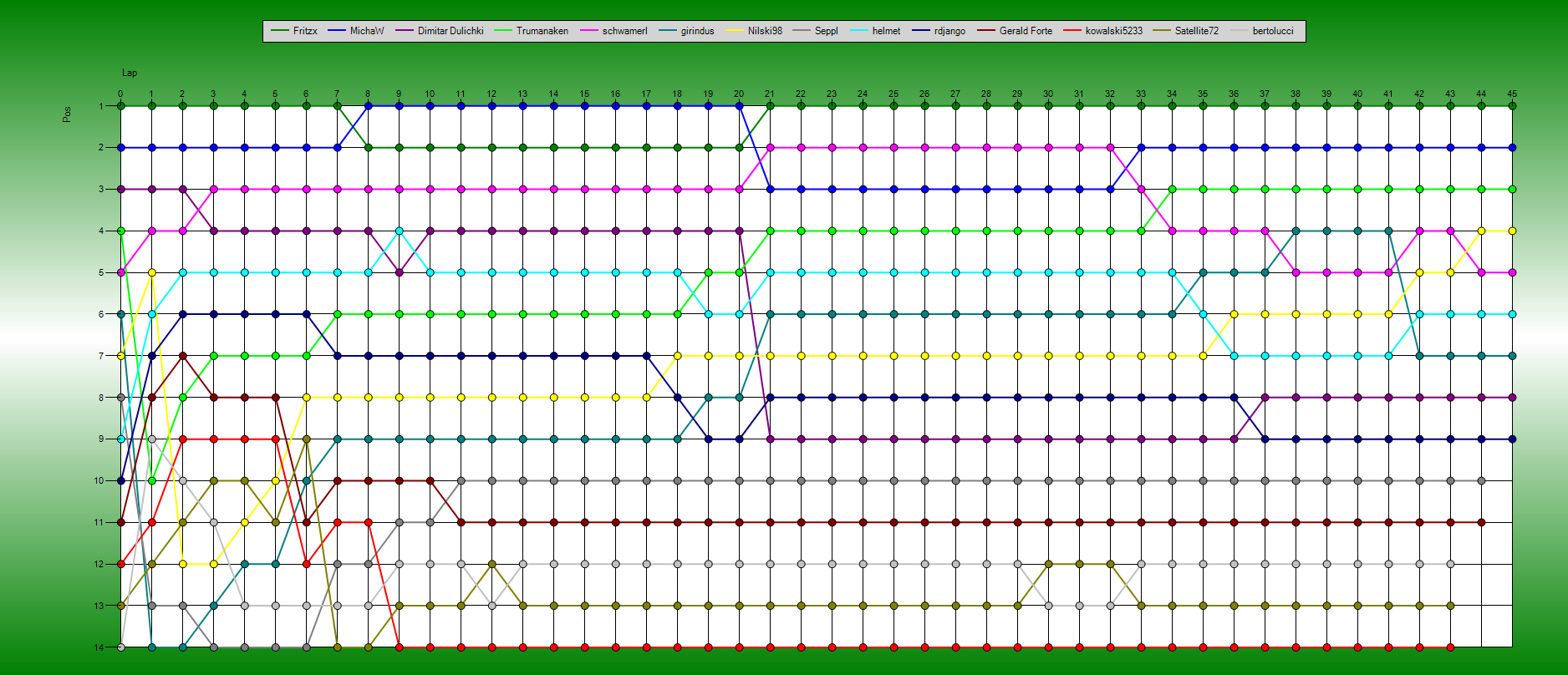Screen dimensions: 1568x675
Task: Click the teal girindus legend swatch
Action: [667, 31]
